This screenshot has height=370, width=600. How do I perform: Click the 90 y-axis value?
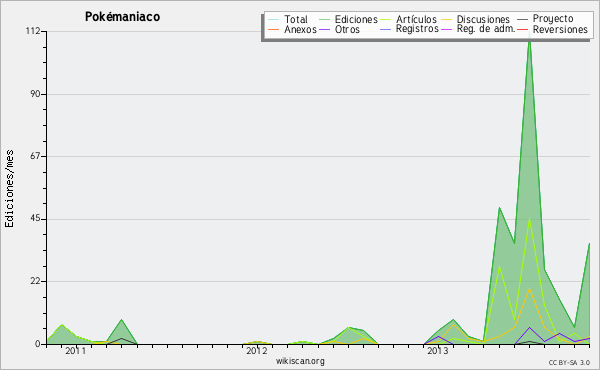tap(36, 94)
